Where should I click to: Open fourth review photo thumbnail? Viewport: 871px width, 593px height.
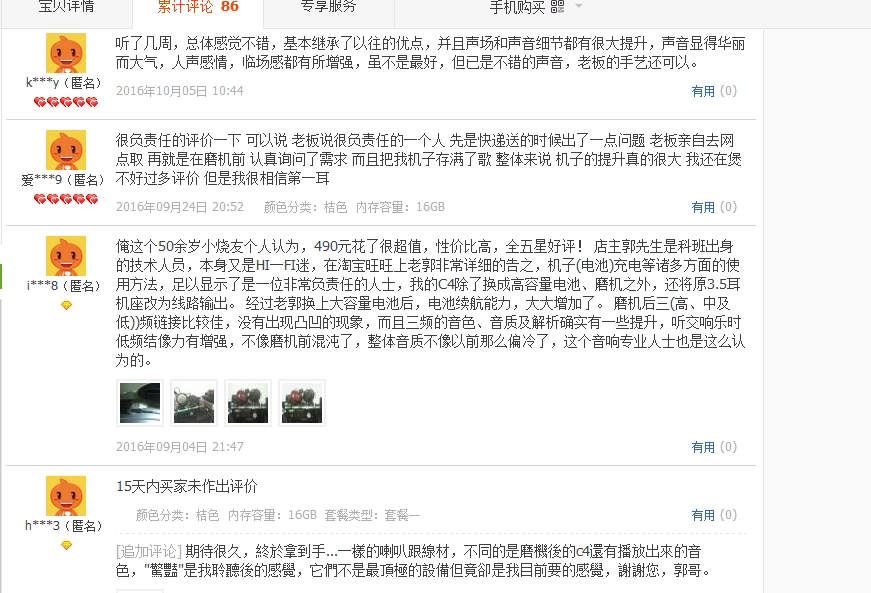302,403
